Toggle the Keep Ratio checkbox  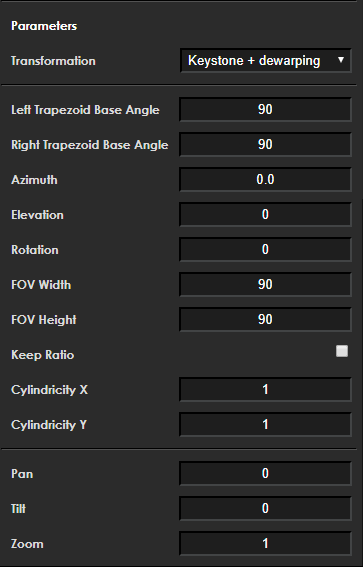tap(342, 351)
